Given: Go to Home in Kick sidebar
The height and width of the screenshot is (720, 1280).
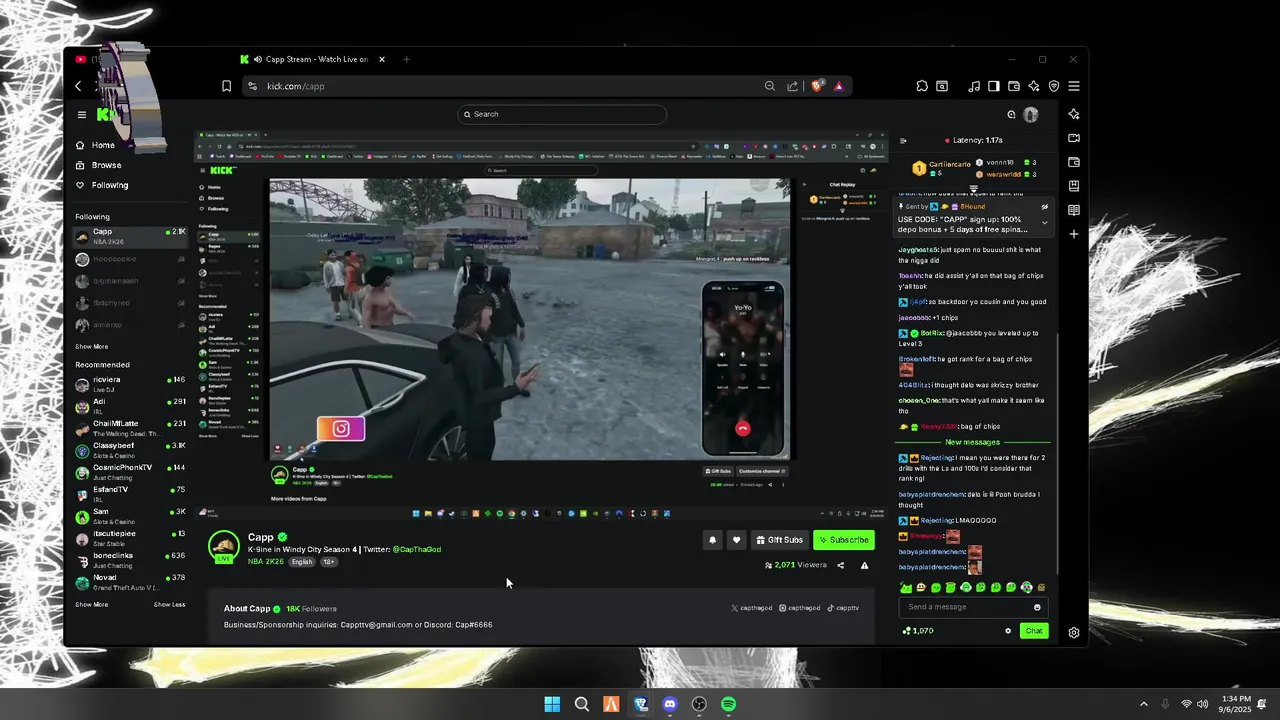Looking at the screenshot, I should (x=96, y=145).
